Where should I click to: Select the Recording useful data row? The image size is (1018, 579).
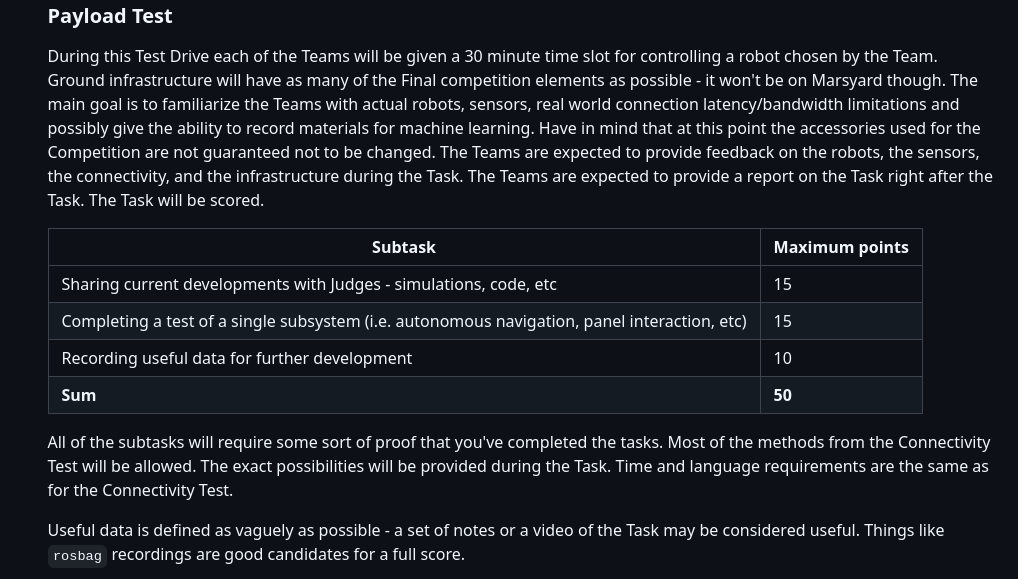click(x=485, y=358)
